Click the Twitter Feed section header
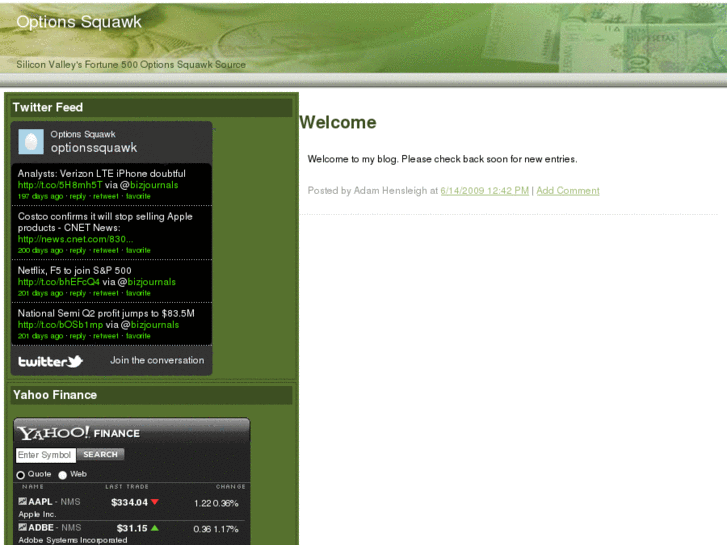 coord(152,108)
